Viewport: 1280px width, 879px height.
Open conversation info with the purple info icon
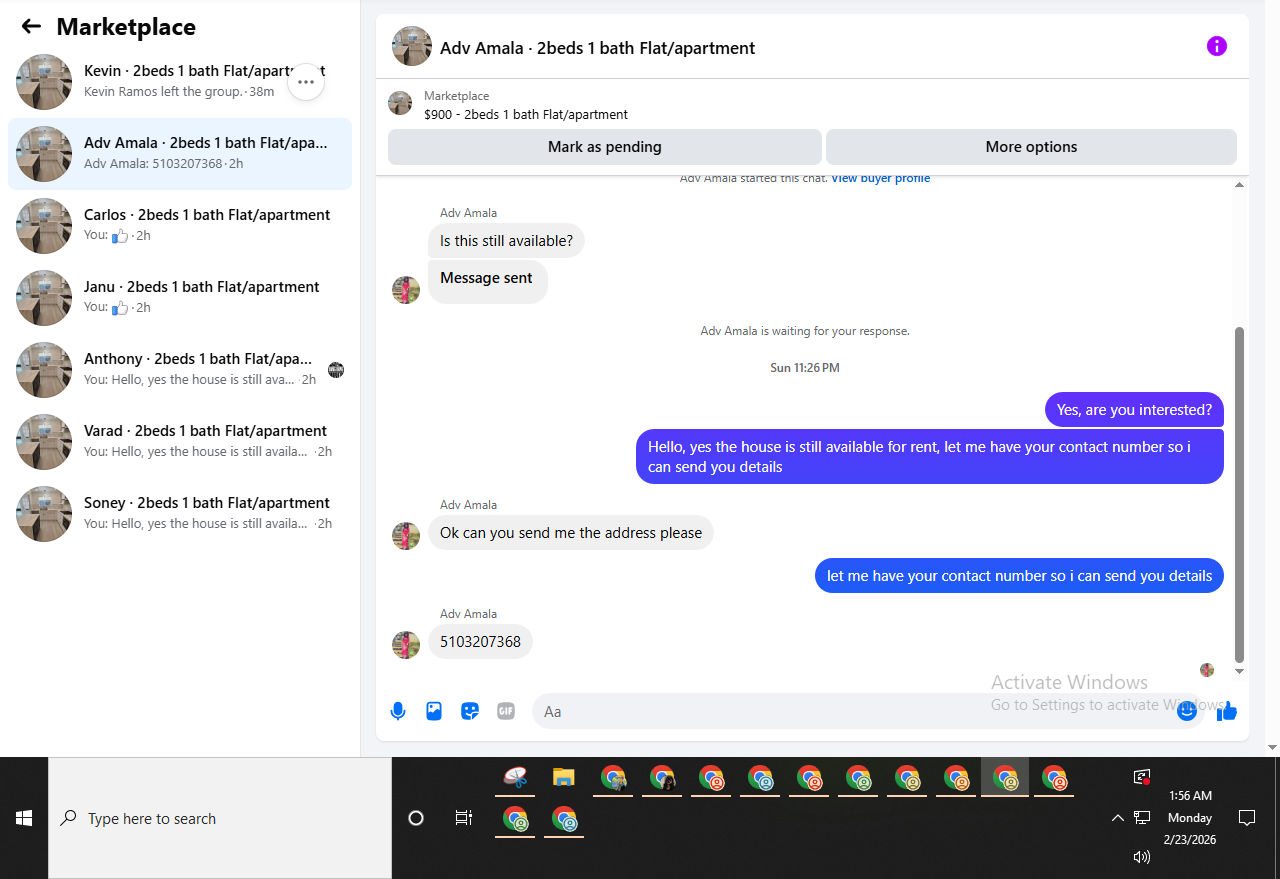[x=1216, y=46]
